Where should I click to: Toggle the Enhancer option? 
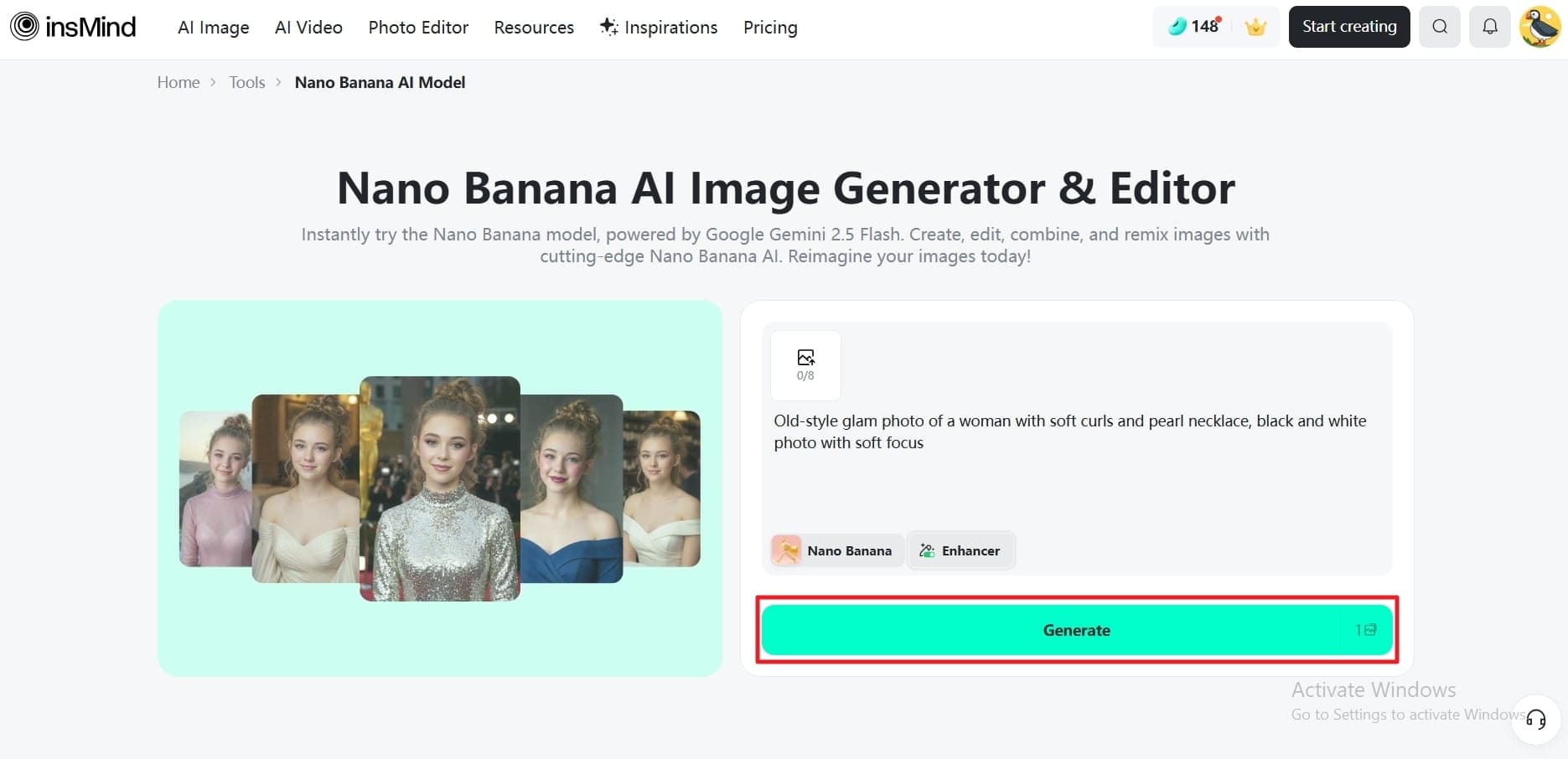960,550
